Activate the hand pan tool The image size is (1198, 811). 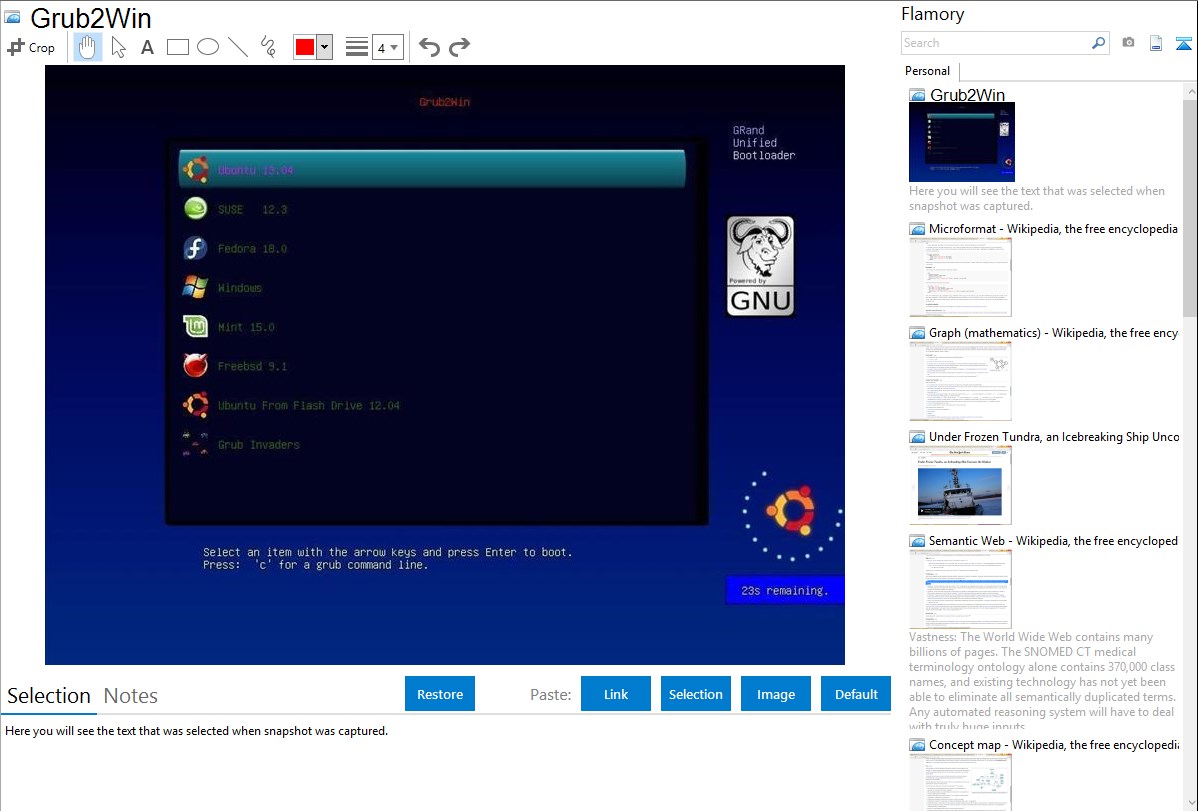[87, 47]
